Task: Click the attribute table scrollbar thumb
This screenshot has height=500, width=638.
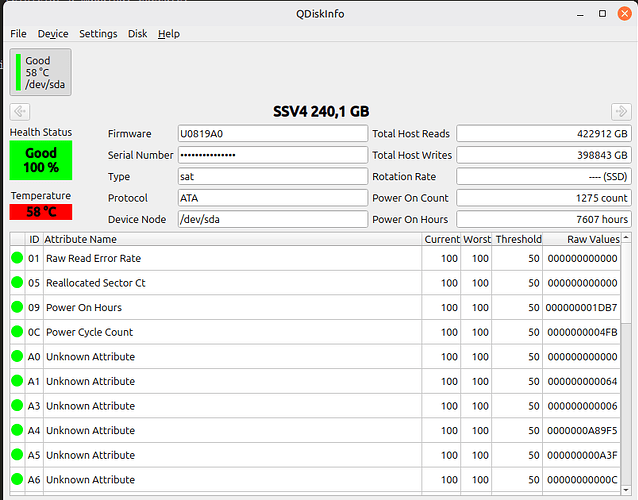Action: pos(626,283)
